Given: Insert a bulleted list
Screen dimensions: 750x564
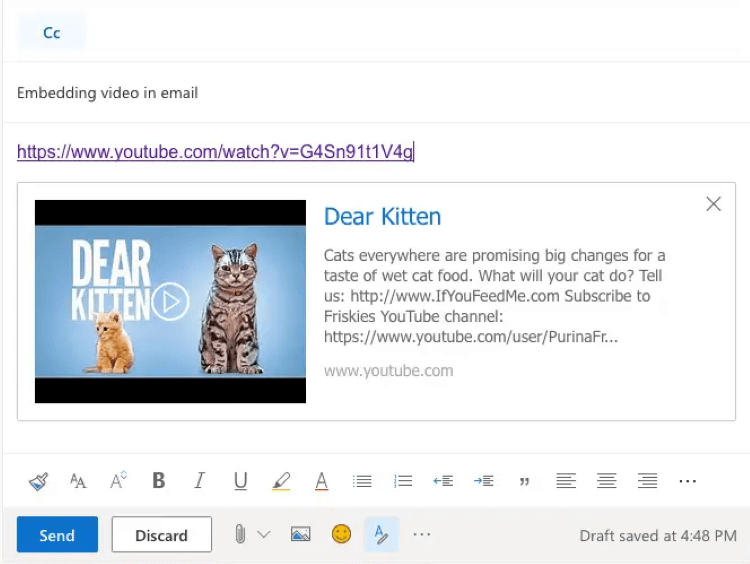Looking at the screenshot, I should 362,481.
